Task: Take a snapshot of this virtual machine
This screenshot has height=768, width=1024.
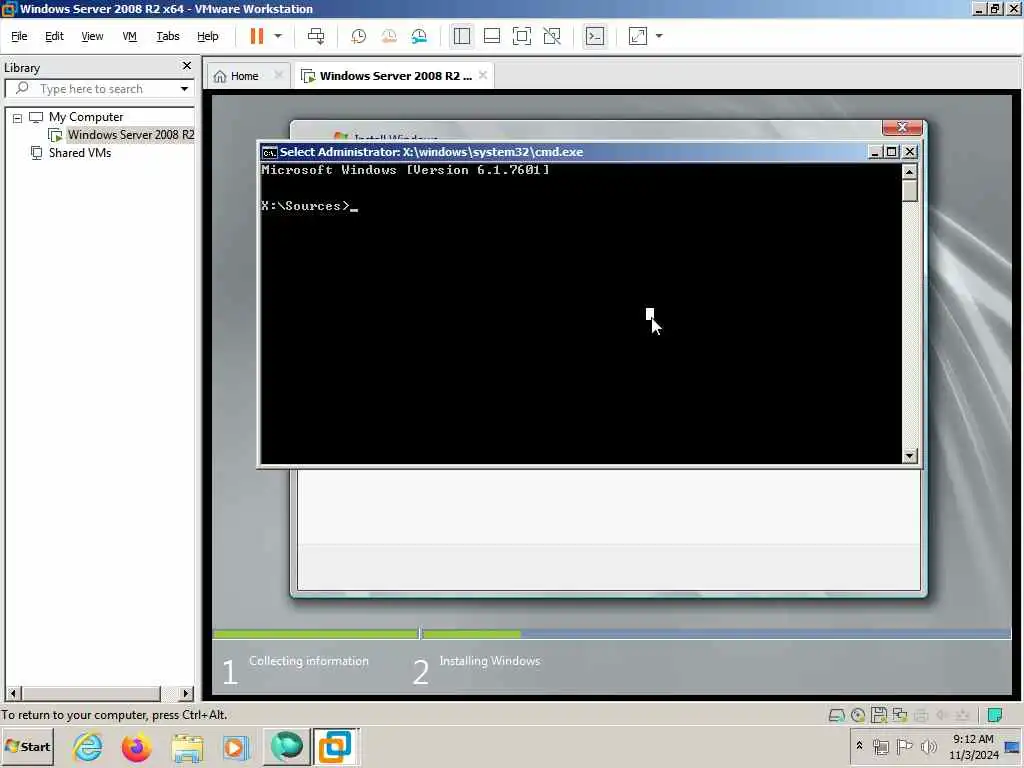Action: [358, 36]
